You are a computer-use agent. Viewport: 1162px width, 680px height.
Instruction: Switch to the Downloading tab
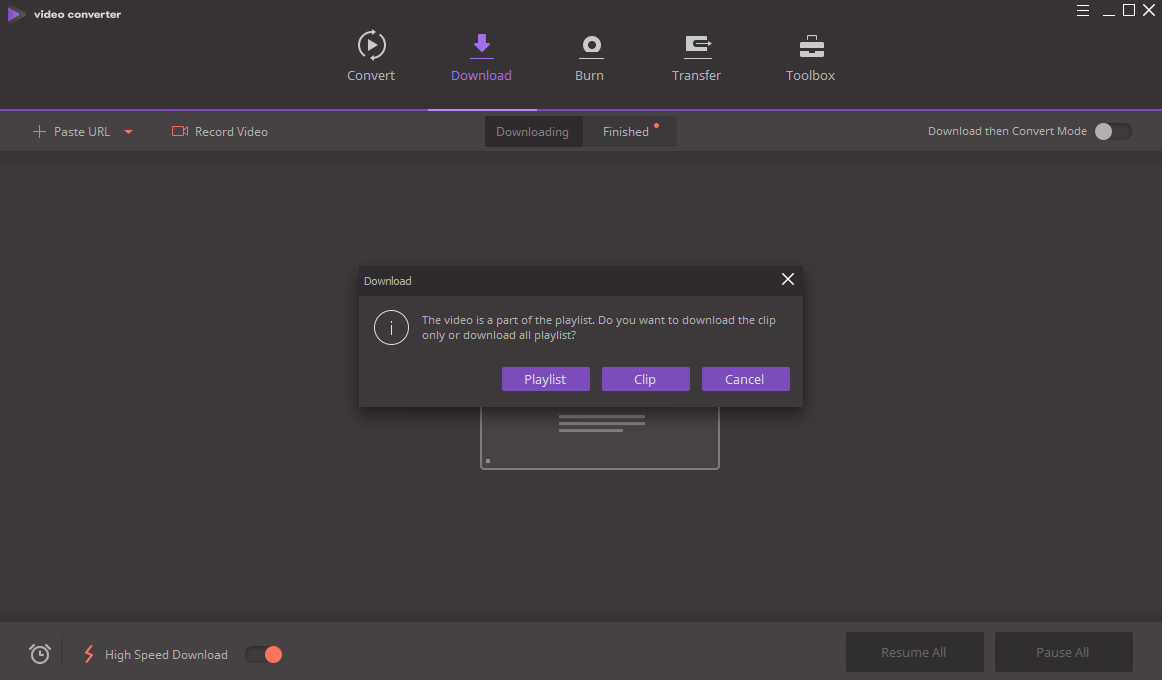tap(533, 131)
